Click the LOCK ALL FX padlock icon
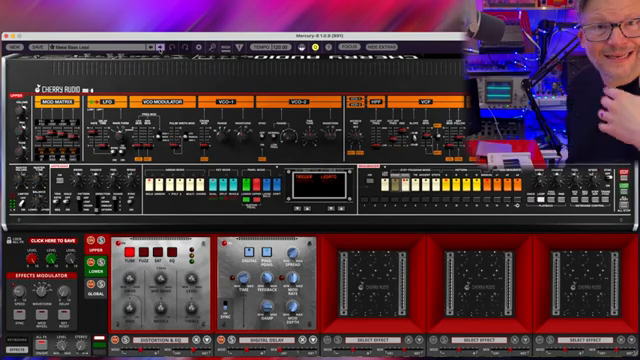 (x=9, y=240)
